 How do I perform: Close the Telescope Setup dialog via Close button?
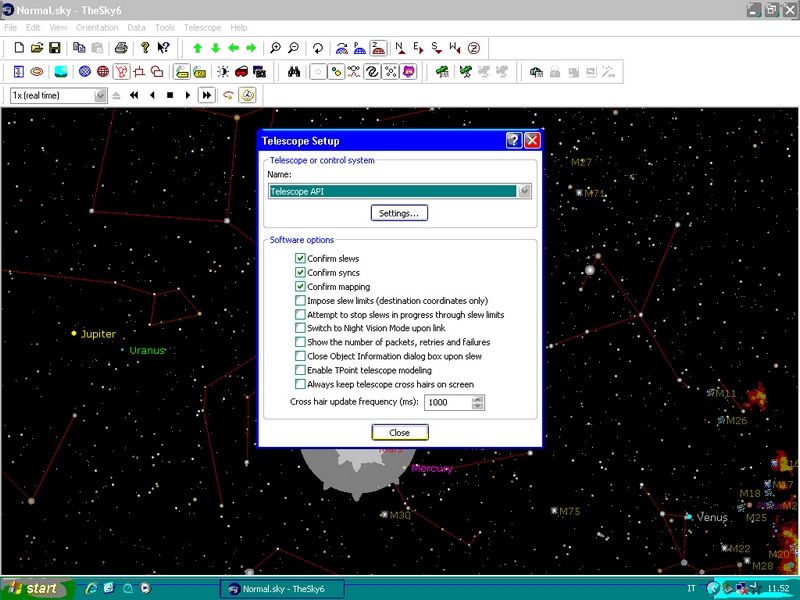click(x=399, y=433)
